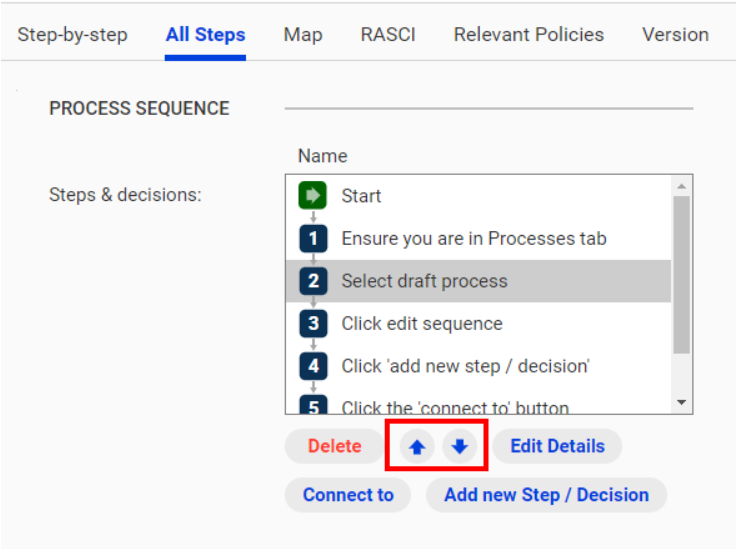Click the Connect to button
The height and width of the screenshot is (549, 736).
point(348,495)
